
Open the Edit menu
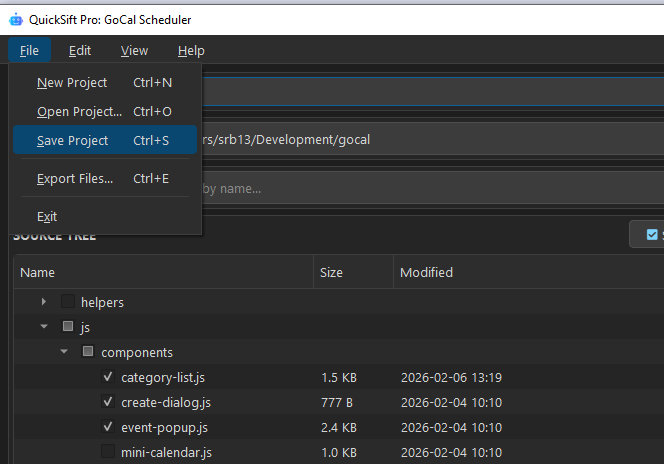tap(80, 51)
